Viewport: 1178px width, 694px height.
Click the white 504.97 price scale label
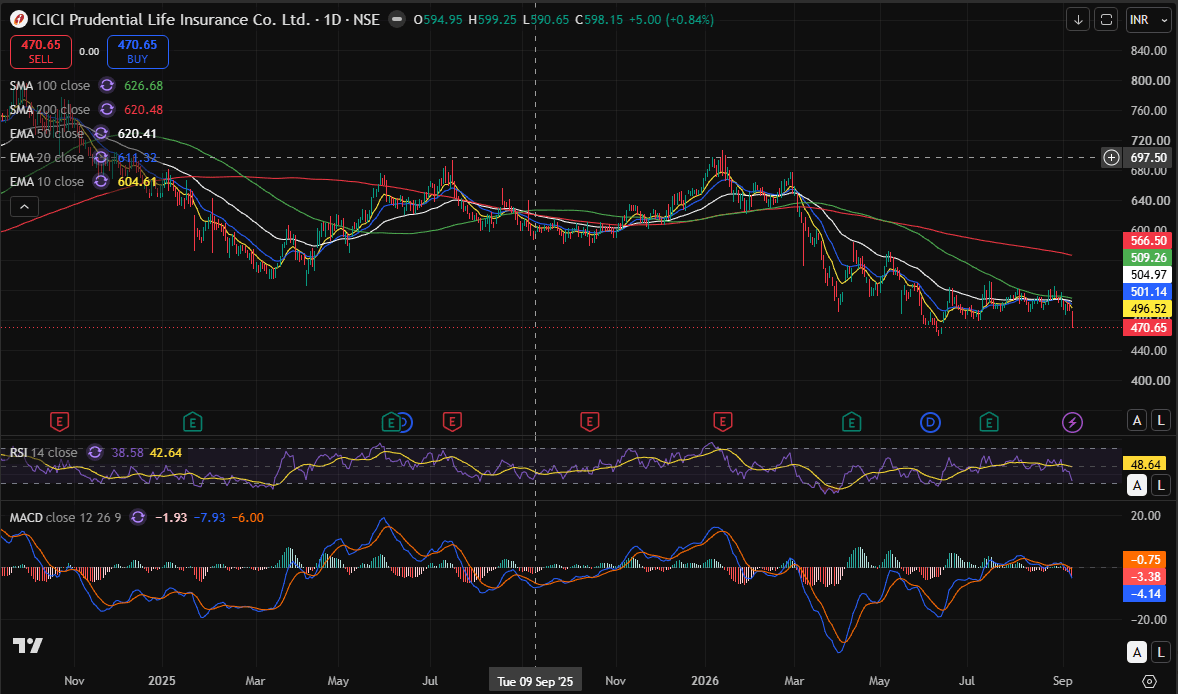(x=1148, y=275)
